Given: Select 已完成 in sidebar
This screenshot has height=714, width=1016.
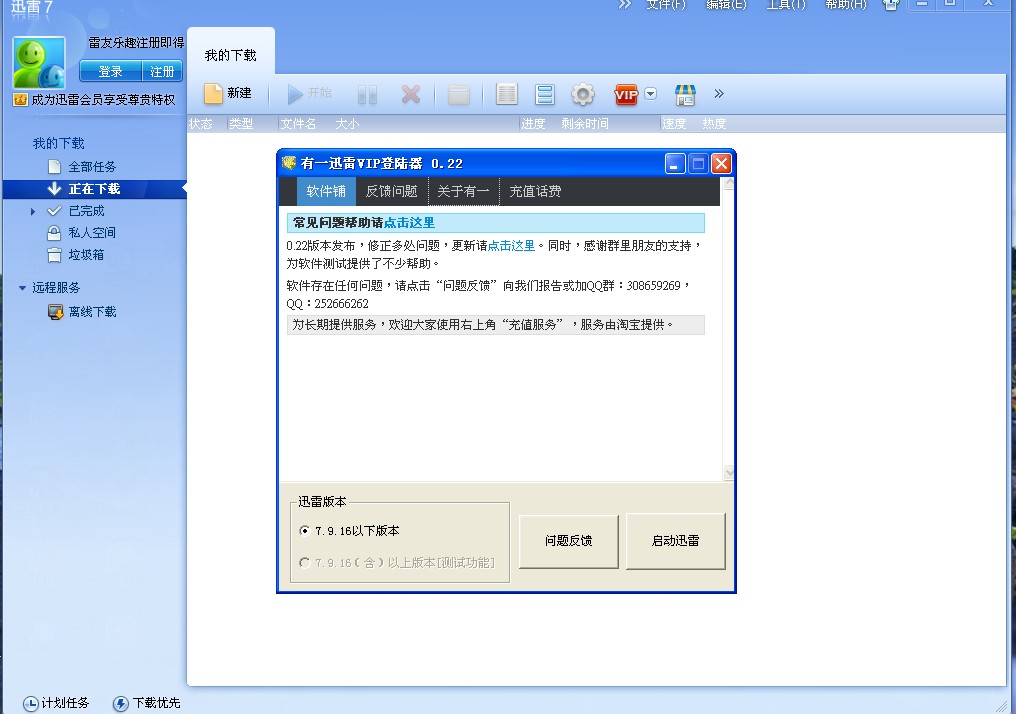Looking at the screenshot, I should 86,211.
